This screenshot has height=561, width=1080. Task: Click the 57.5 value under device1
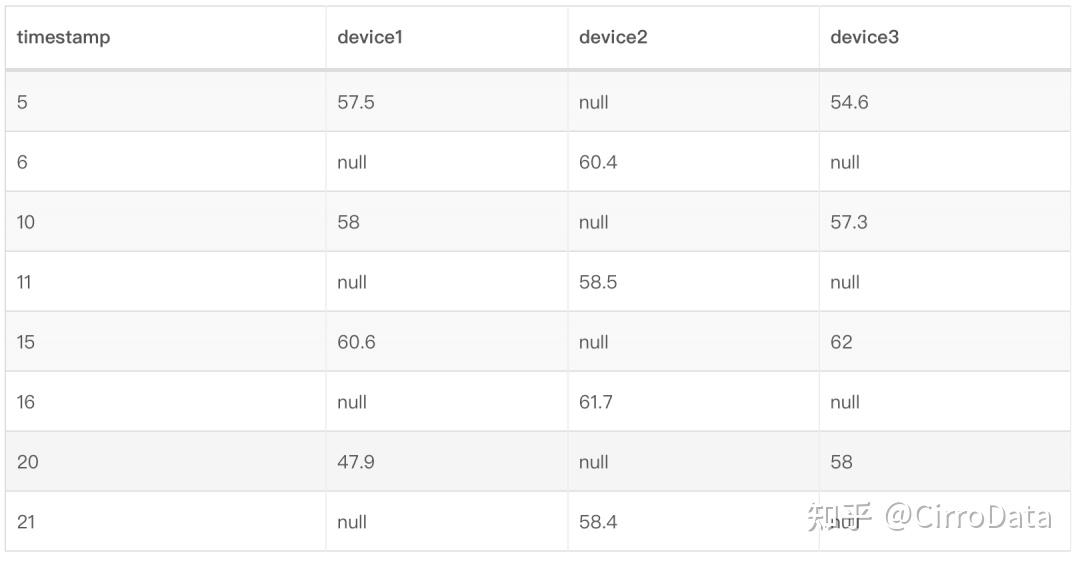[x=356, y=102]
